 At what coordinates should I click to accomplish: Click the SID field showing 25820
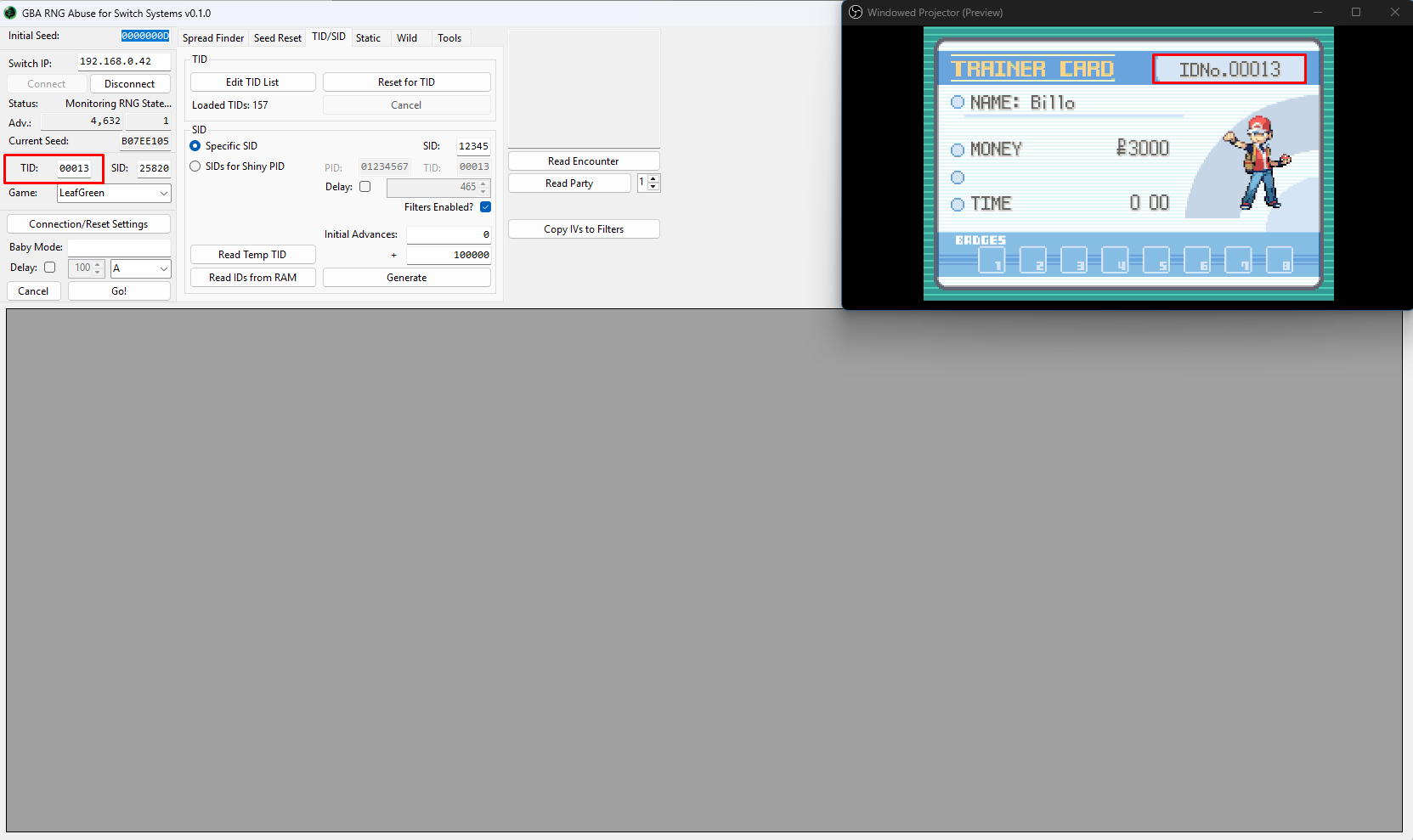tap(154, 168)
